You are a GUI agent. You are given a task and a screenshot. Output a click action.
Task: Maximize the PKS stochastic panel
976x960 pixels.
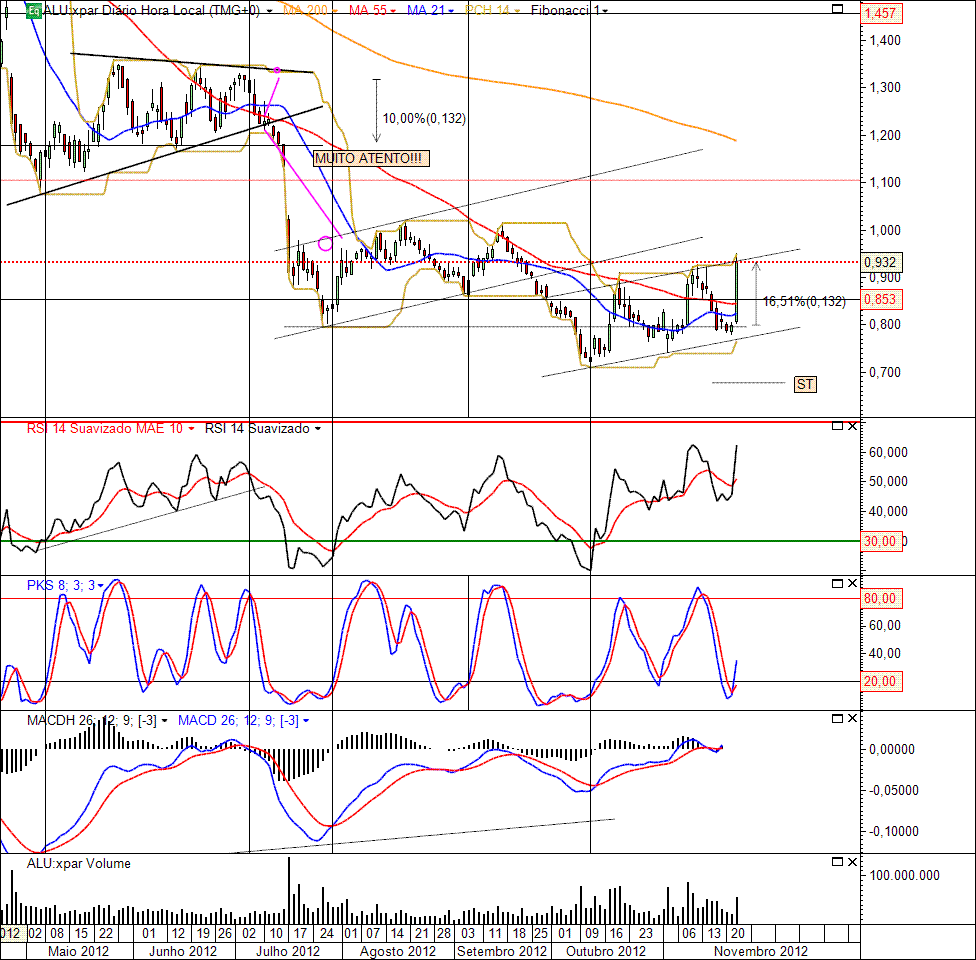pyautogui.click(x=838, y=583)
